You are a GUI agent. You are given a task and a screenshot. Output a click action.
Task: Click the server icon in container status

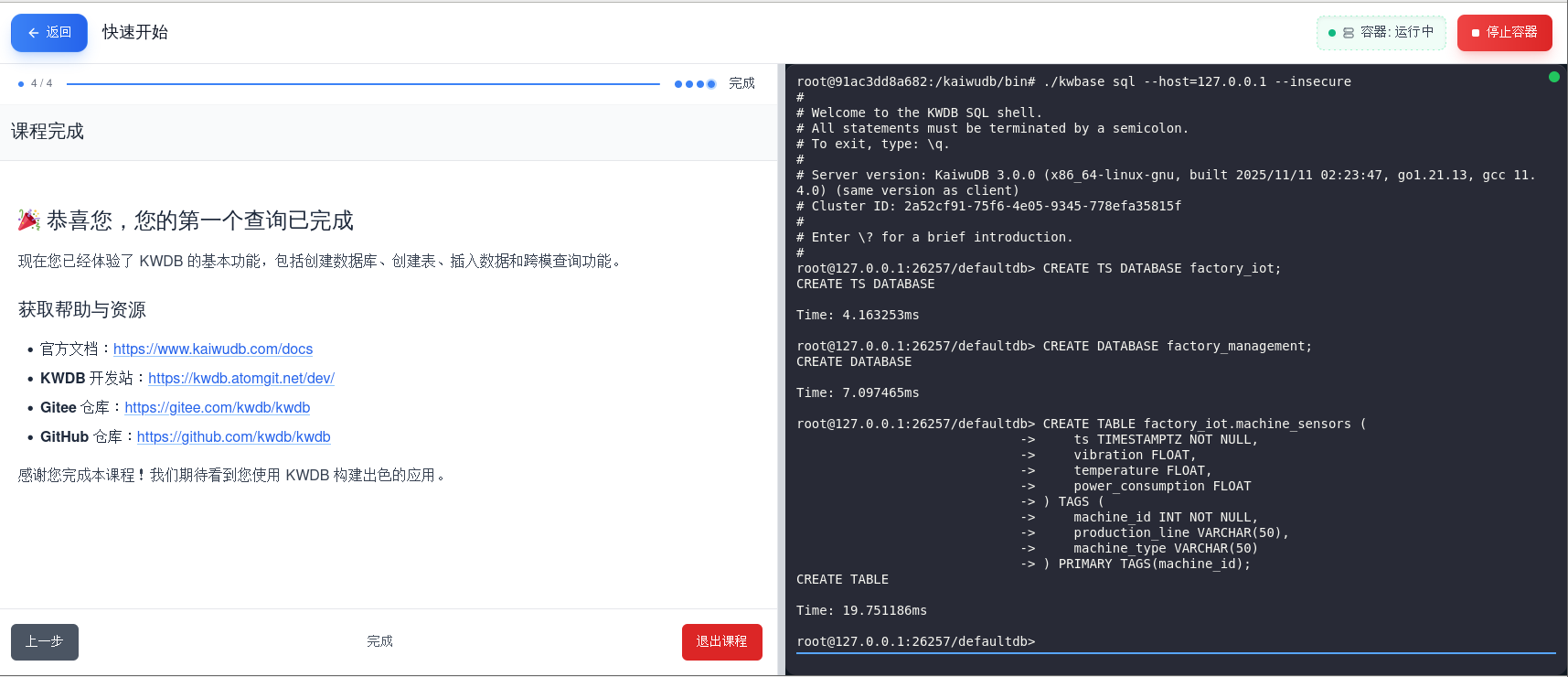[1348, 33]
